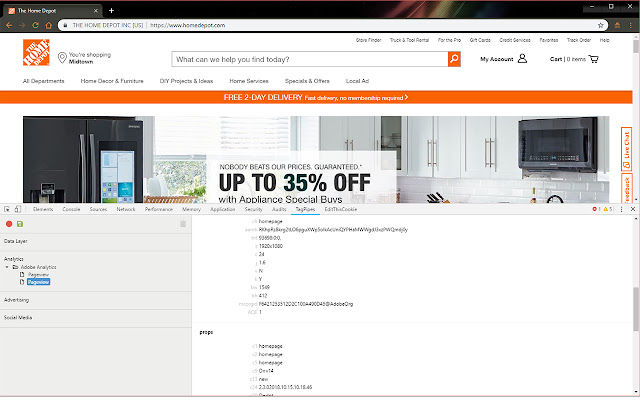Expand the Data Layer section
Screen dimensions: 640x400
[16, 241]
